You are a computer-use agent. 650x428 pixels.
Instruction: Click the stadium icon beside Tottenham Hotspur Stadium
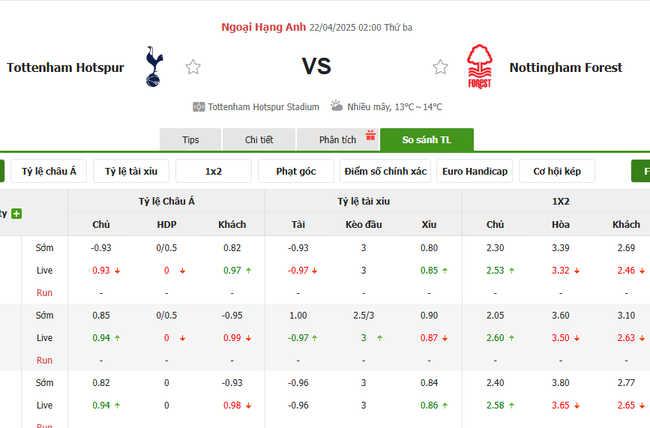(x=199, y=106)
